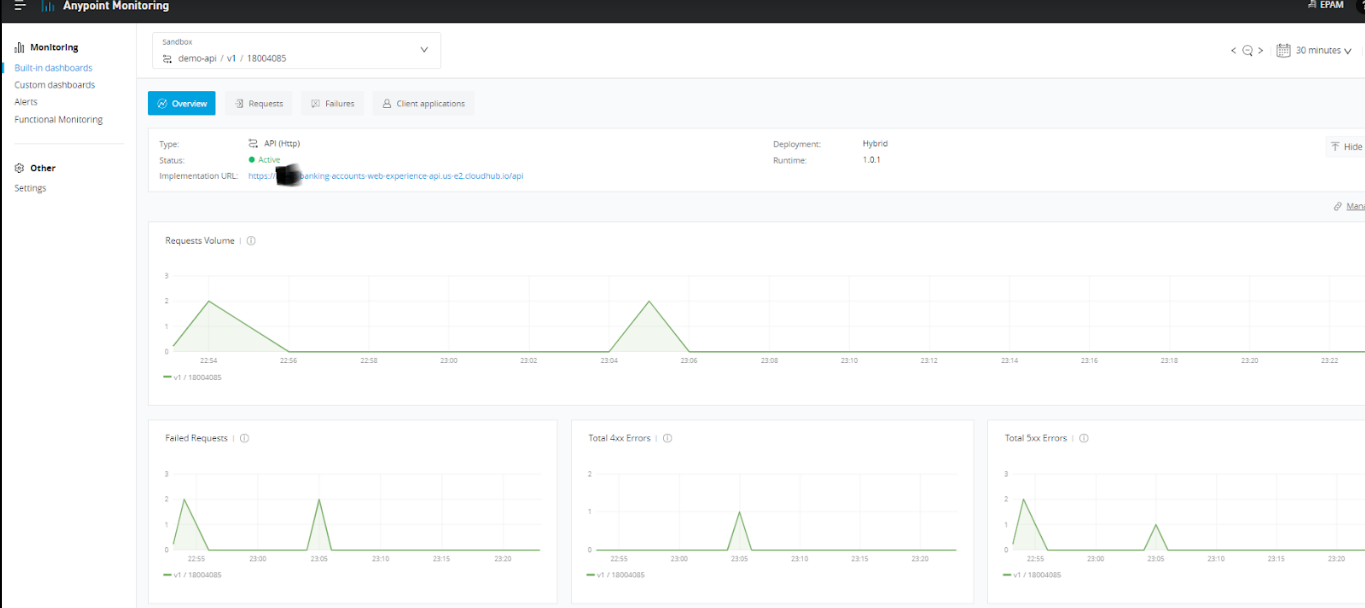The height and width of the screenshot is (608, 1365).
Task: Click the calendar icon for time range
Action: pyautogui.click(x=1283, y=50)
